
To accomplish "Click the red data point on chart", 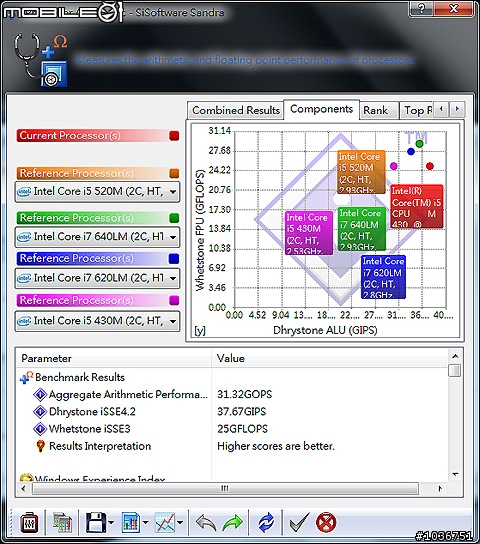I will coord(430,166).
